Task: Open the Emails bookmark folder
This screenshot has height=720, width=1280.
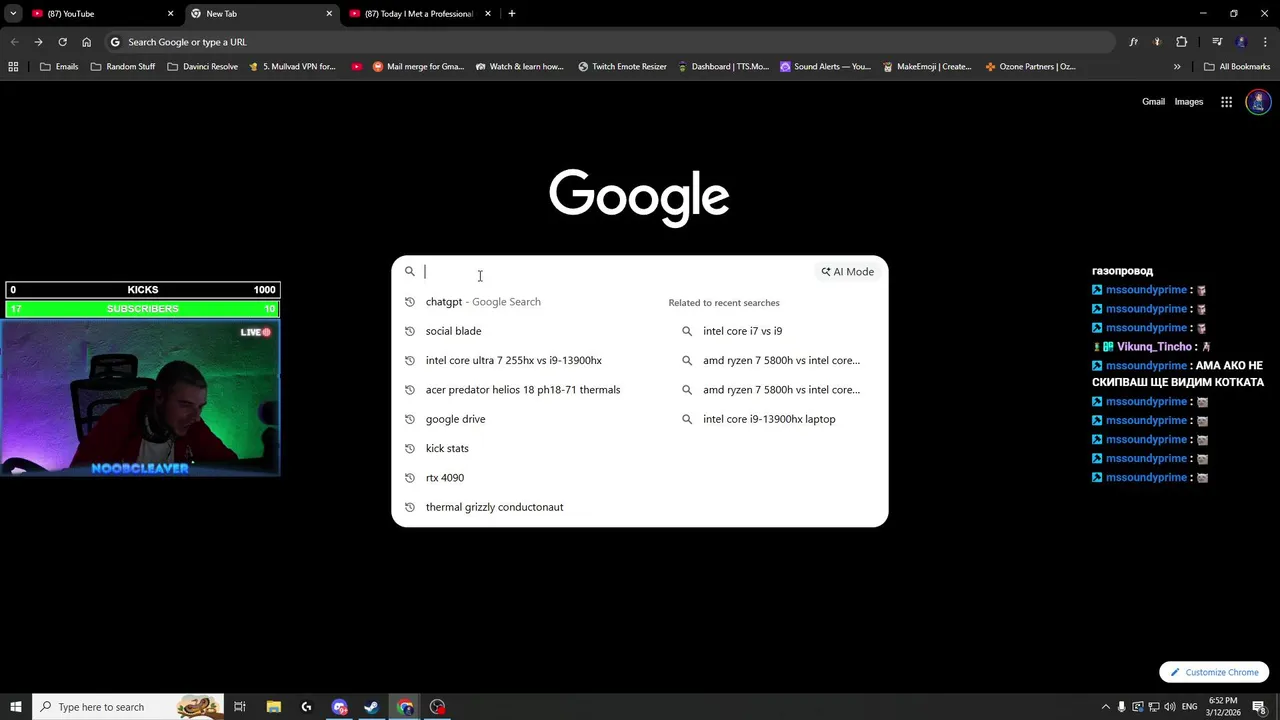Action: point(59,67)
